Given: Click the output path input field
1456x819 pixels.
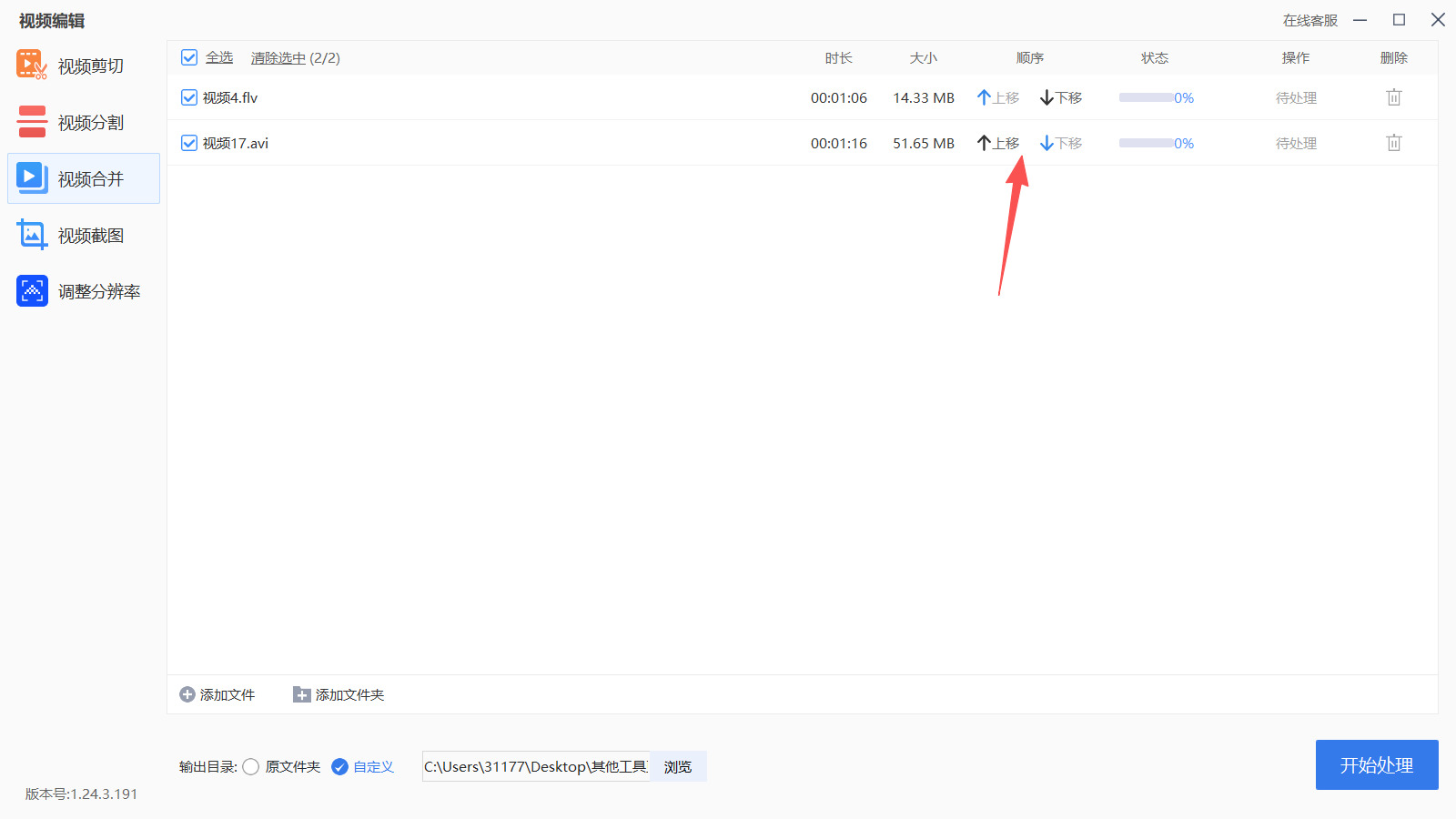Looking at the screenshot, I should (536, 766).
